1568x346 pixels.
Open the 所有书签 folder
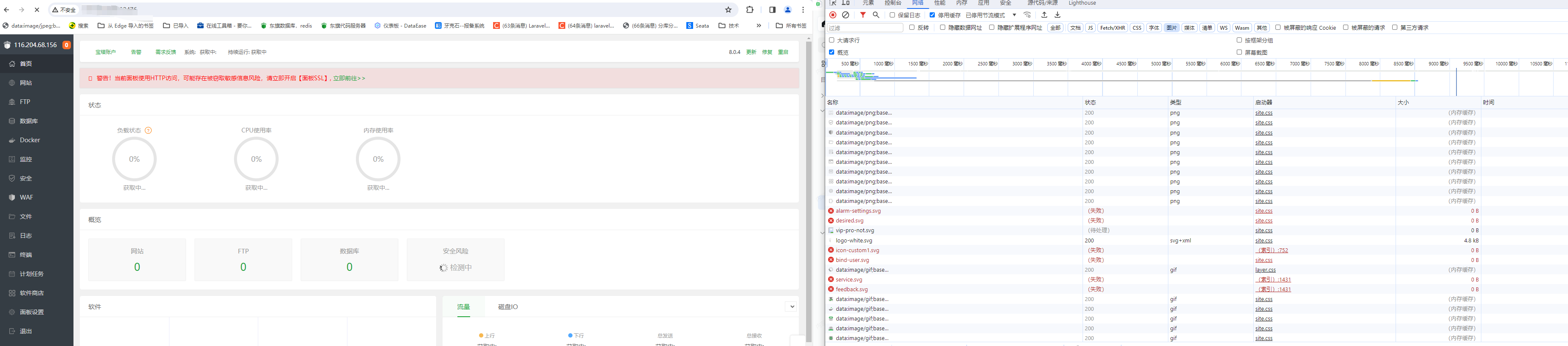coord(791,25)
